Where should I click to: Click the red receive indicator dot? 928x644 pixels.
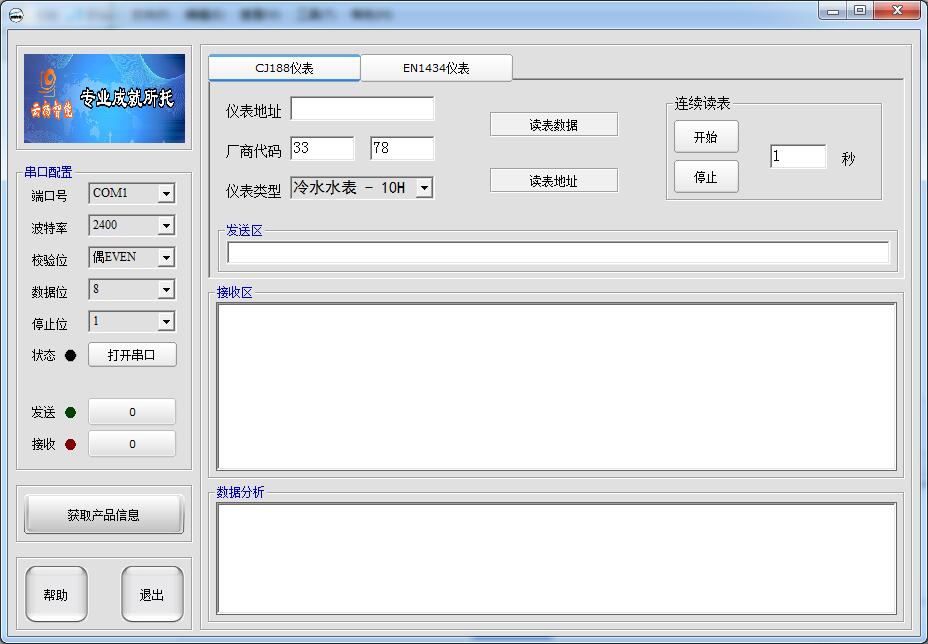[70, 445]
